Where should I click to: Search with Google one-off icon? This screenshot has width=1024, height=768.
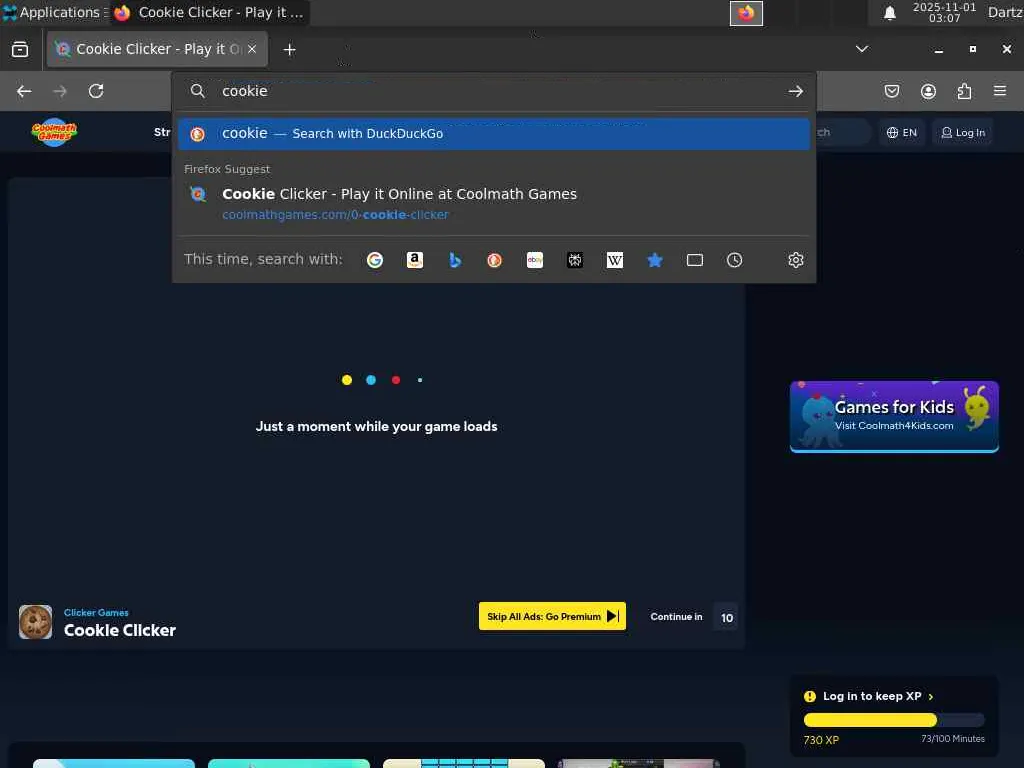[375, 260]
